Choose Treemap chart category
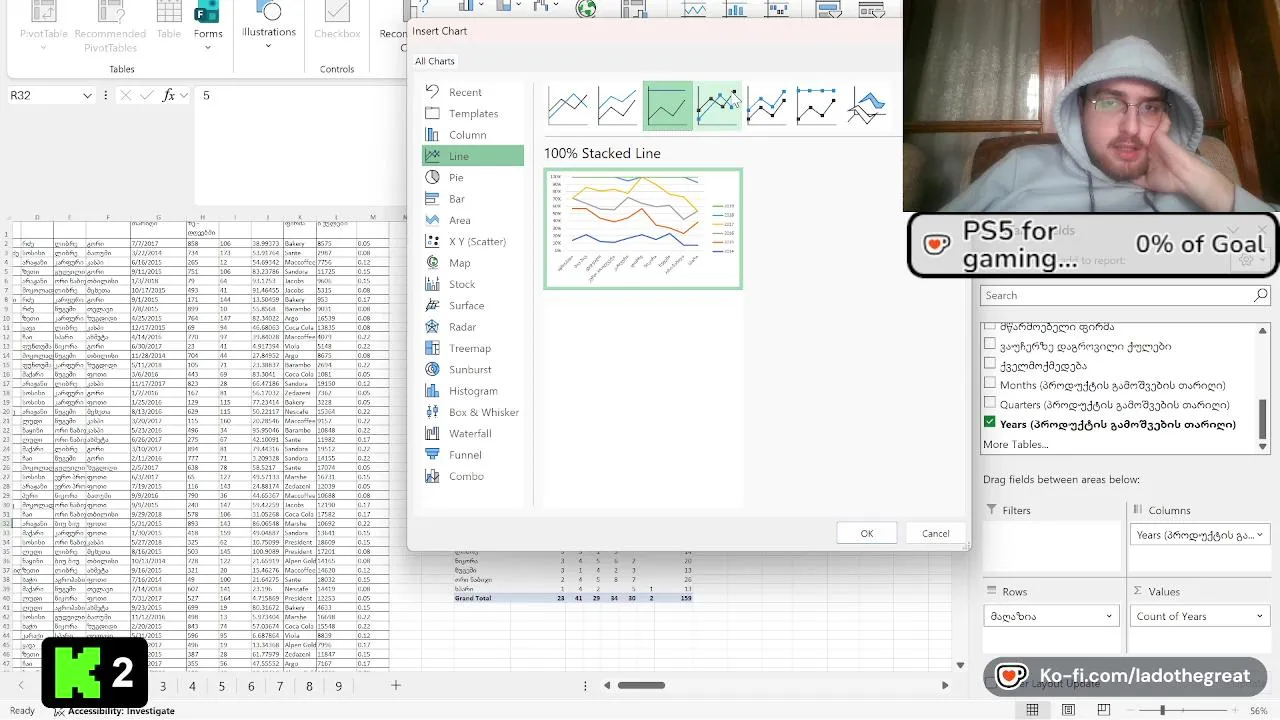The width and height of the screenshot is (1280, 720). click(469, 348)
